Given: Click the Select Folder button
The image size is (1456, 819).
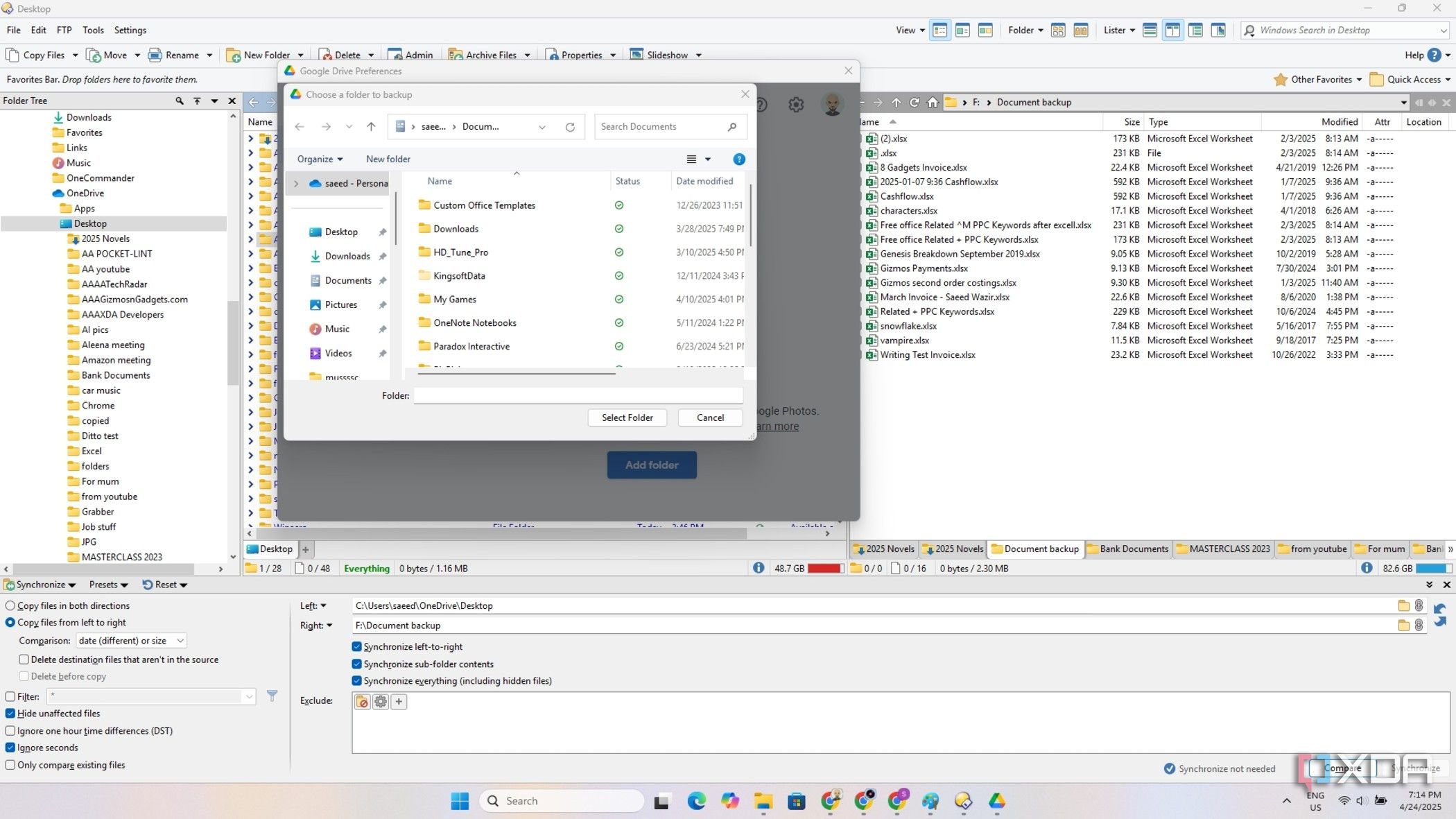Looking at the screenshot, I should [627, 417].
